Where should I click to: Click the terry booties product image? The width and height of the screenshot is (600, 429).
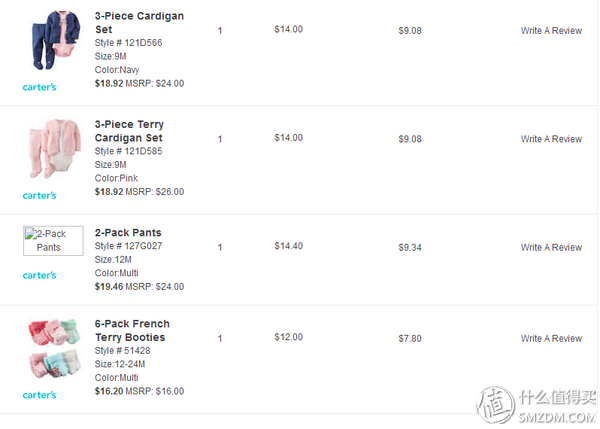55,349
